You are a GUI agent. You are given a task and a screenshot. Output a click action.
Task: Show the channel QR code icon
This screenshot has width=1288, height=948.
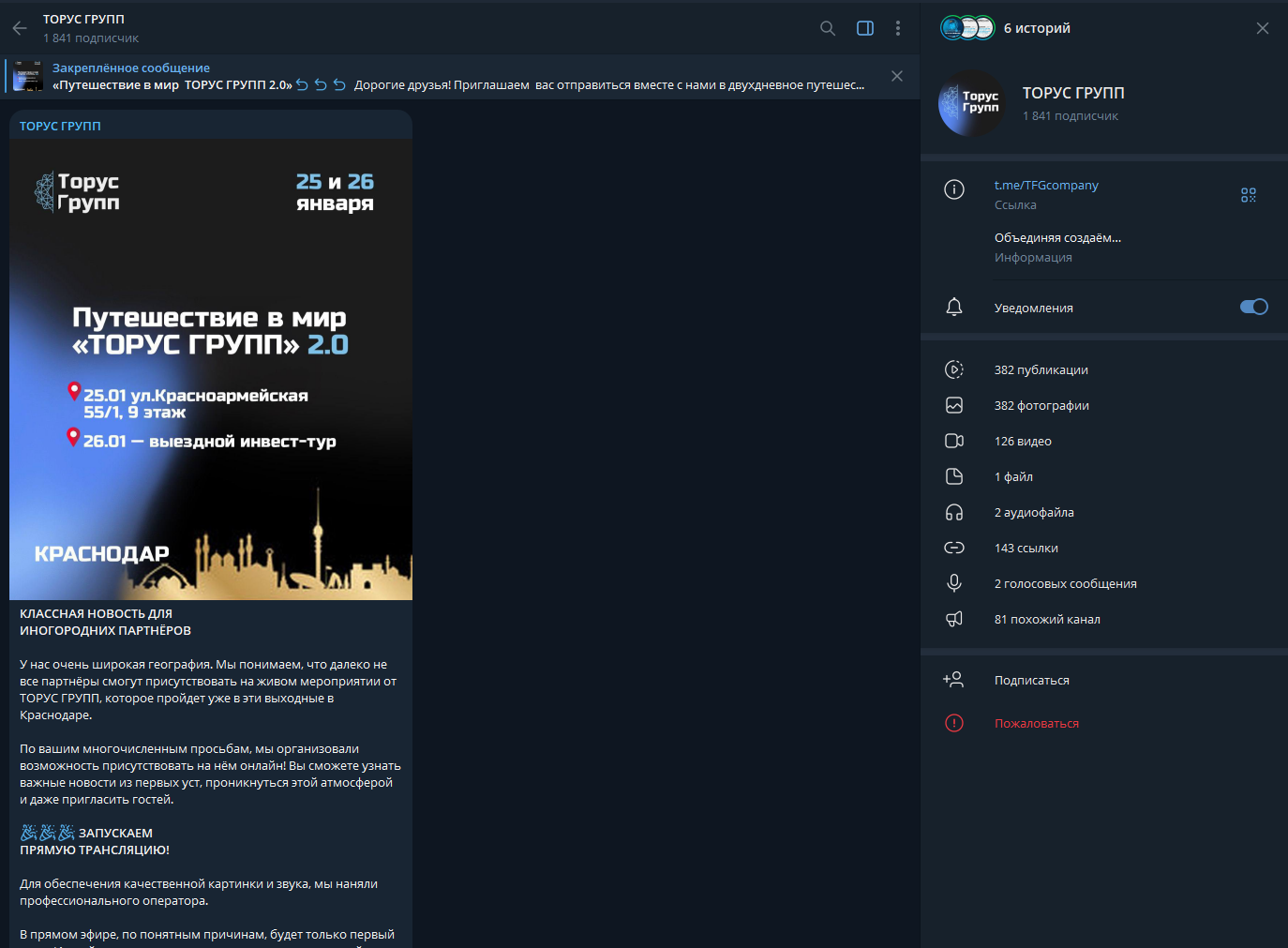pyautogui.click(x=1249, y=195)
